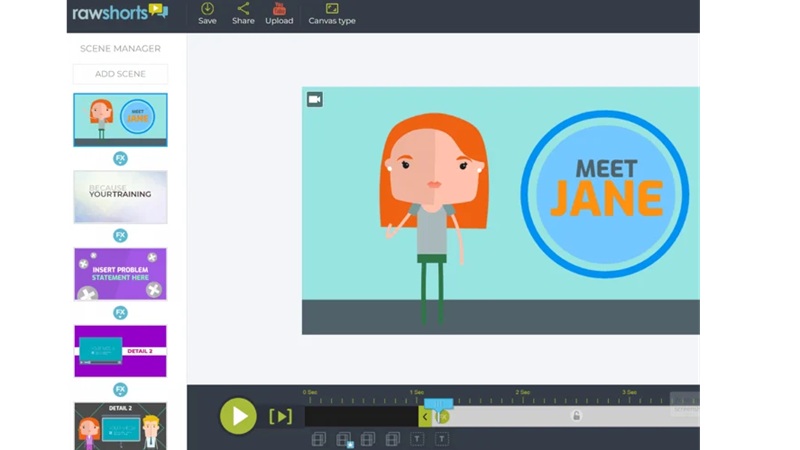Click the first layer icon below timeline
This screenshot has width=800, height=450.
(318, 439)
